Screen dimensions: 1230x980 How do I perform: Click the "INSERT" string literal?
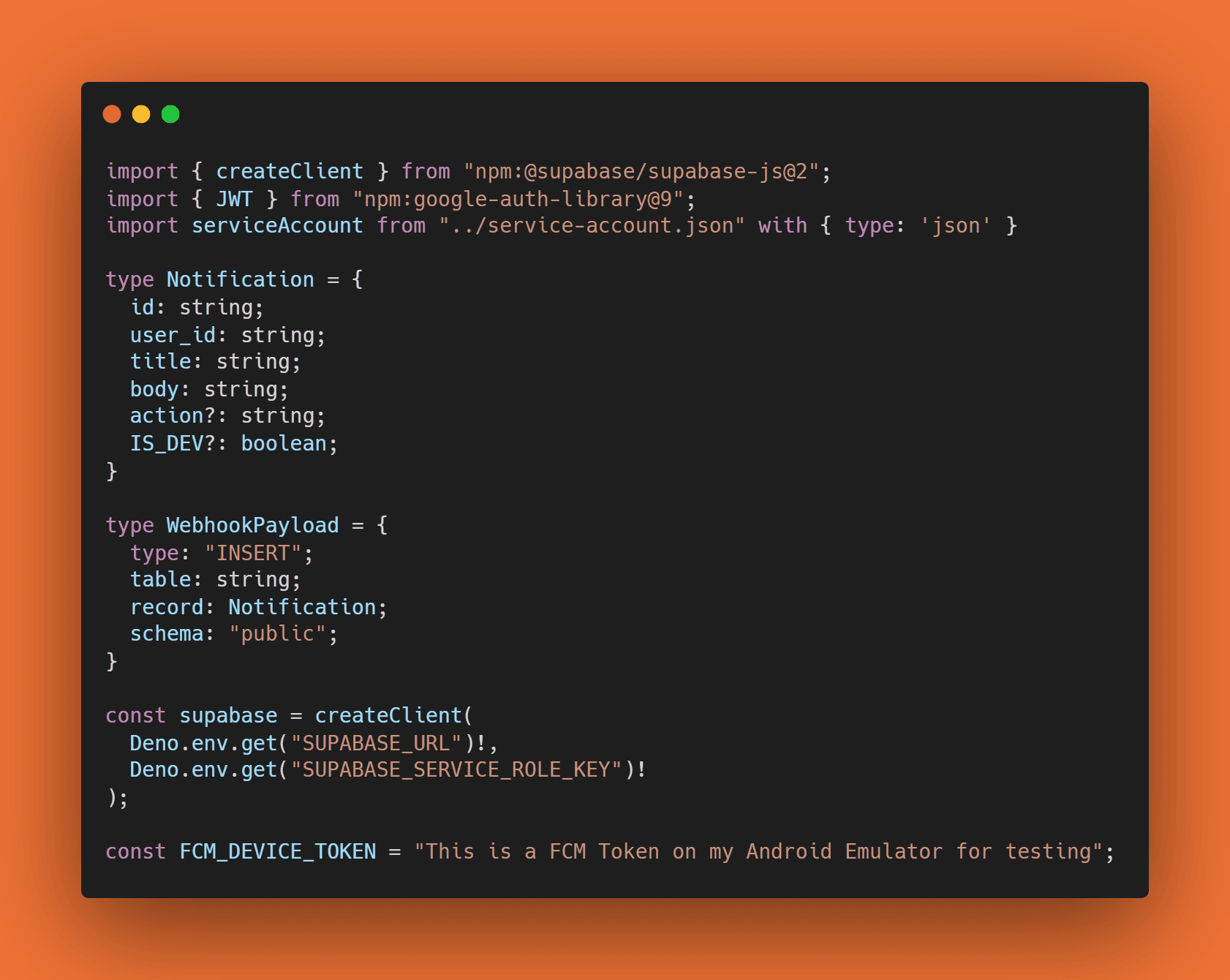tap(253, 553)
